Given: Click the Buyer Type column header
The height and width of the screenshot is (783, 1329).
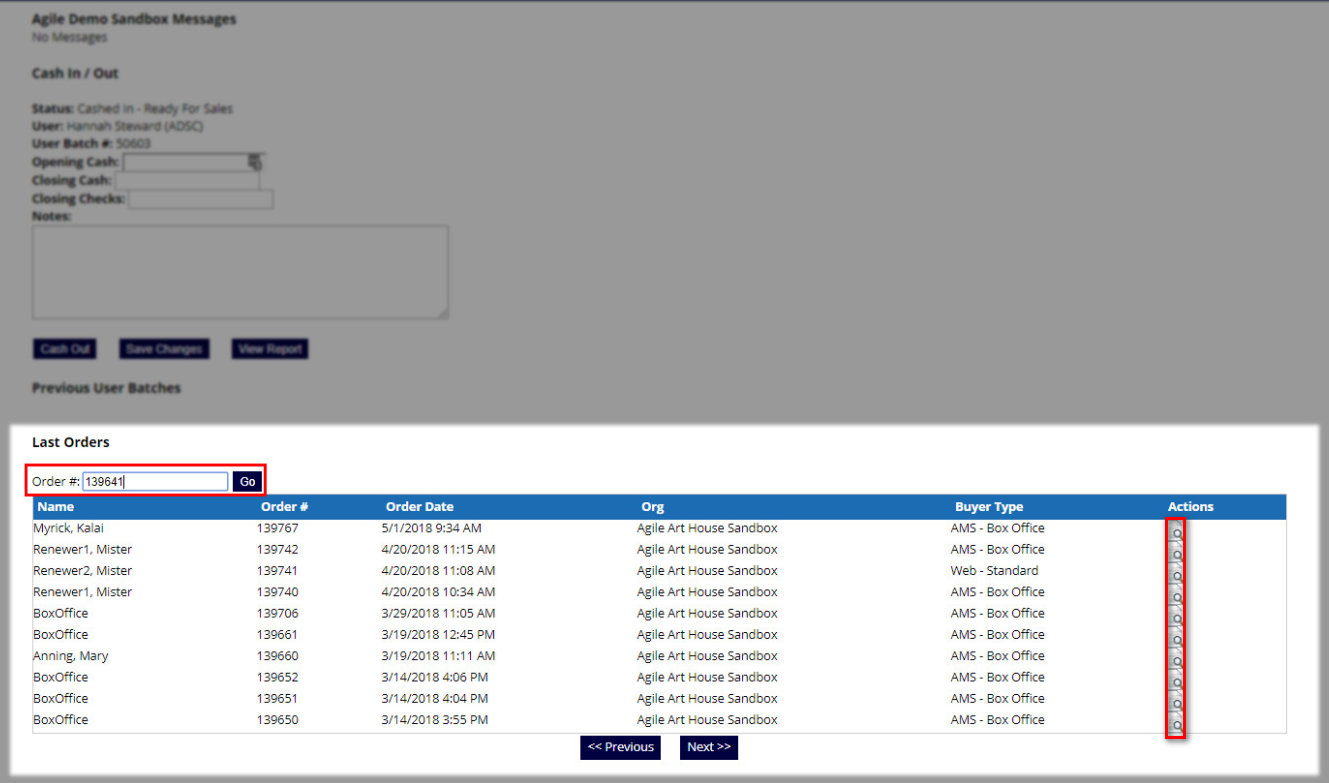Looking at the screenshot, I should pyautogui.click(x=989, y=507).
